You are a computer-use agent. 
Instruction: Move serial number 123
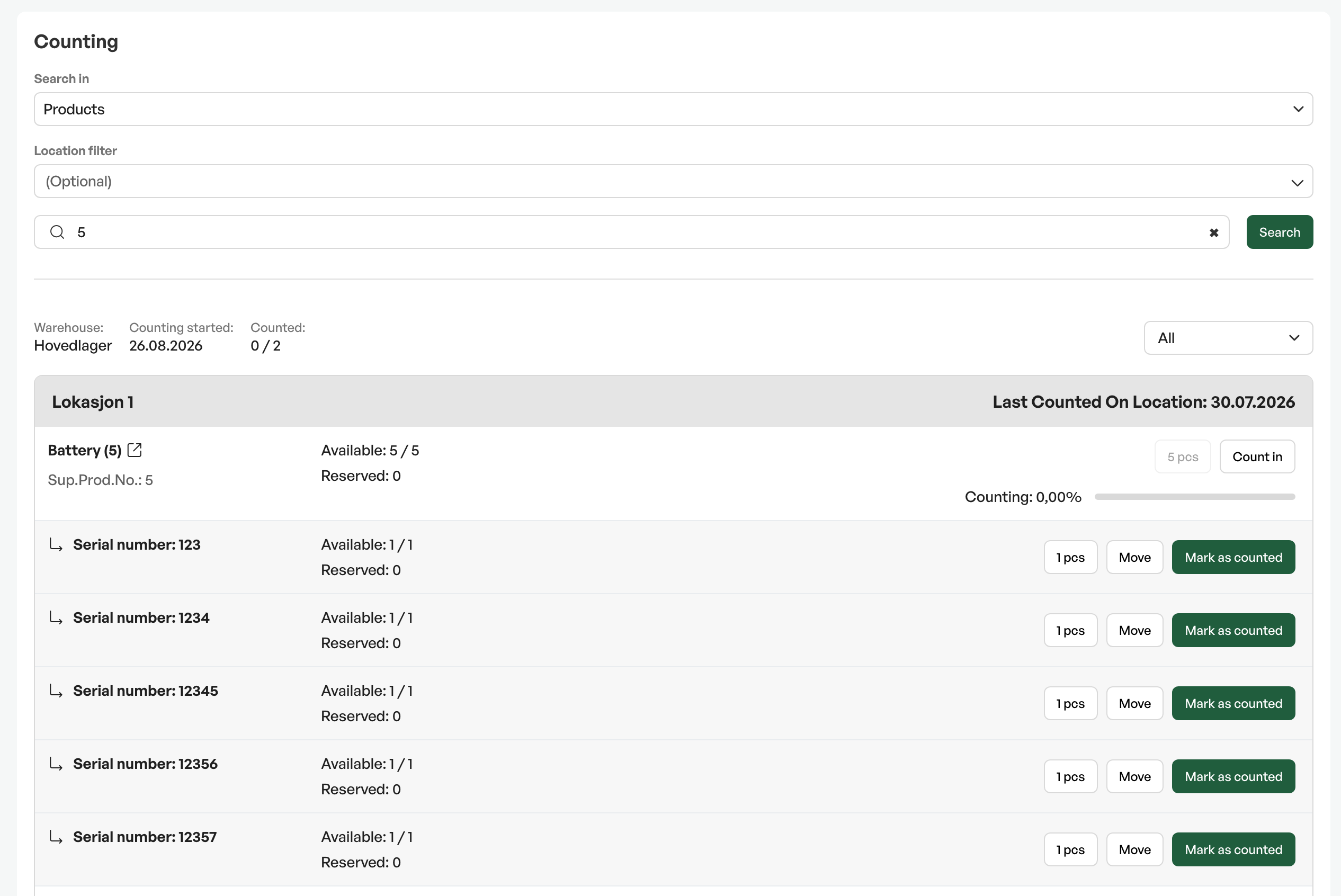(1134, 557)
